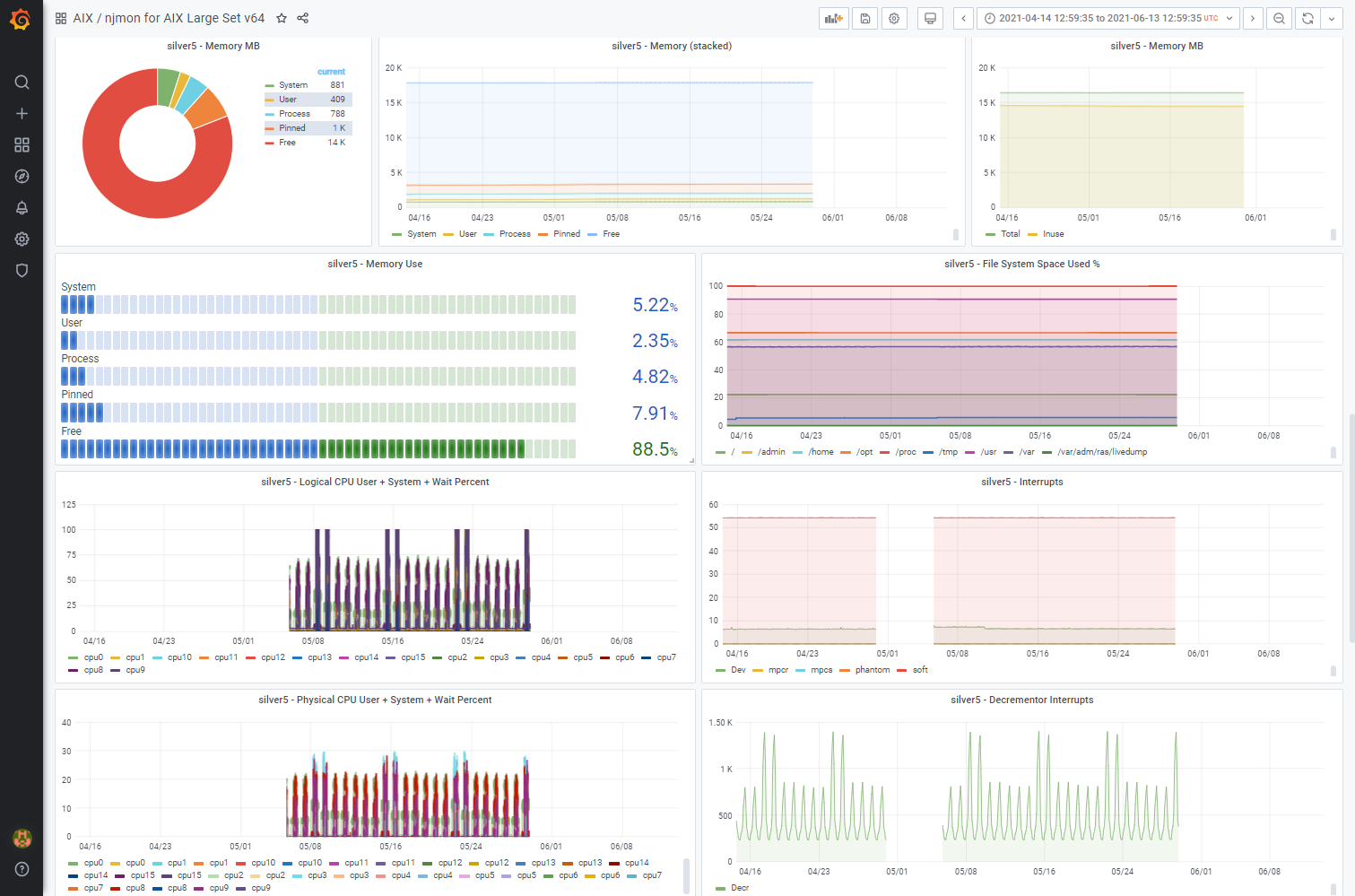This screenshot has width=1355, height=896.
Task: Click the njmon for AIX Large Set v64 title
Action: (185, 18)
